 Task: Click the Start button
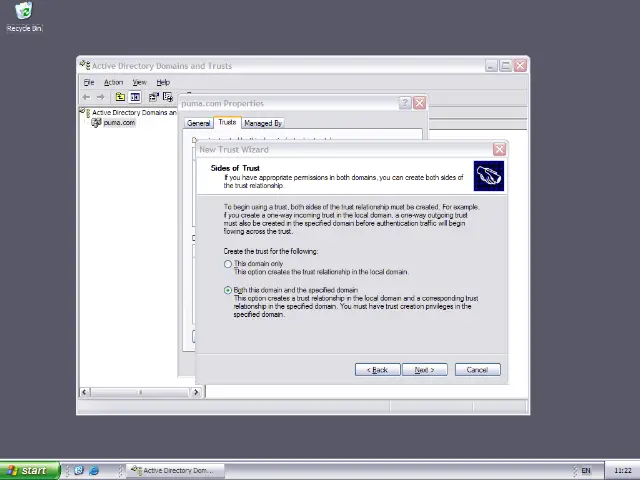click(x=30, y=471)
